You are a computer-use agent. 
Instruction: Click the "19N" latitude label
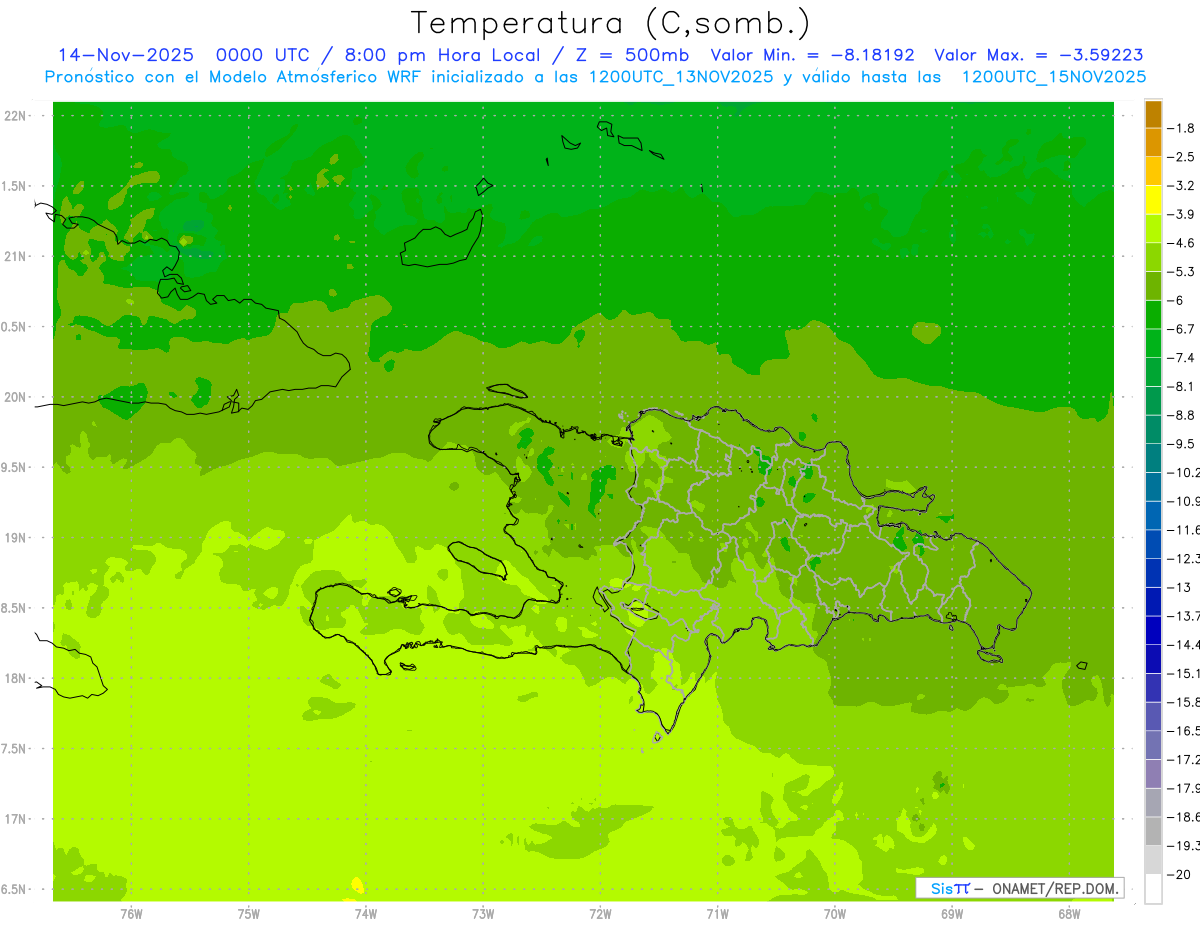15,538
